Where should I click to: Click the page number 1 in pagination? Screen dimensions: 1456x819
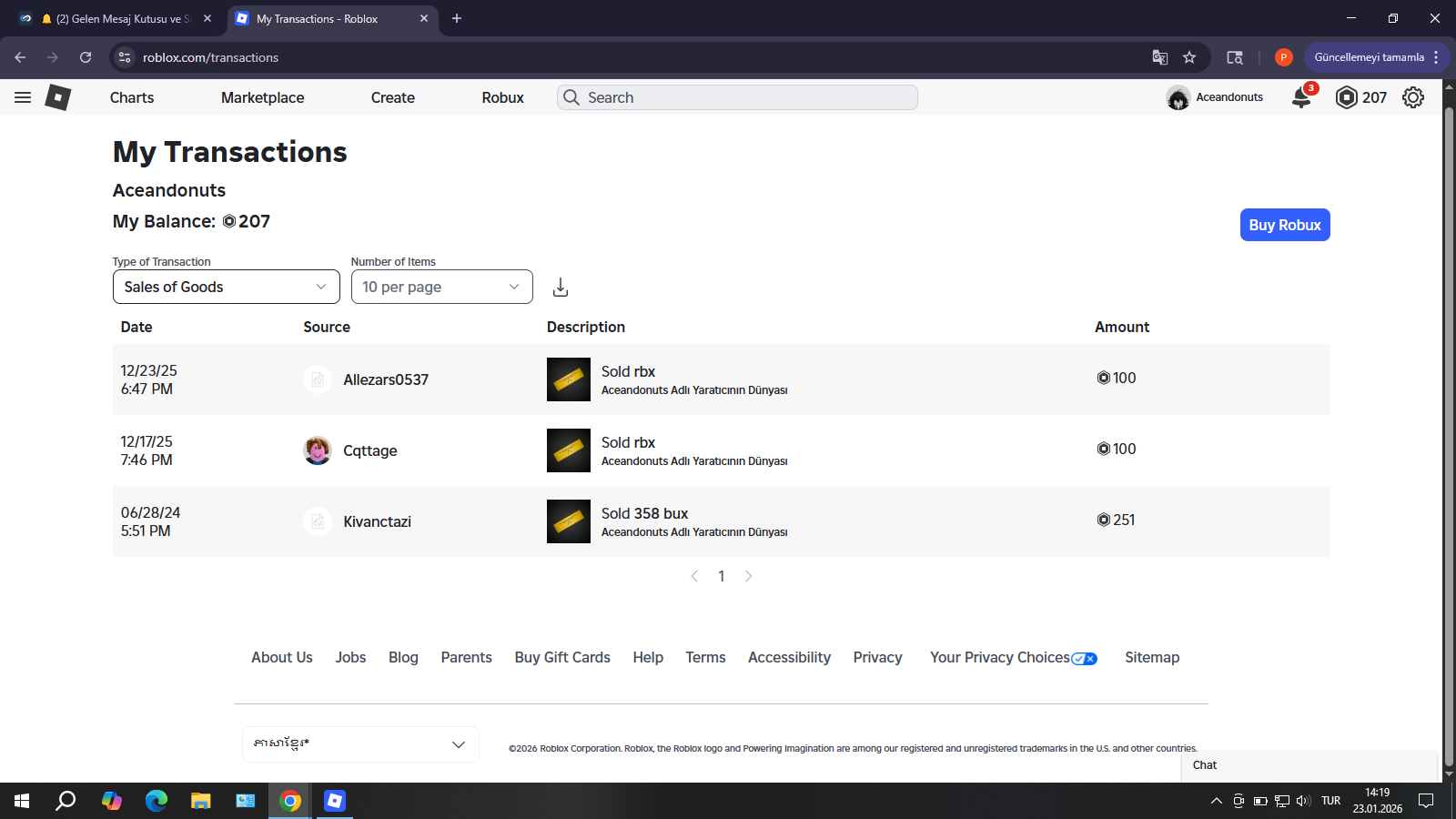[x=722, y=576]
